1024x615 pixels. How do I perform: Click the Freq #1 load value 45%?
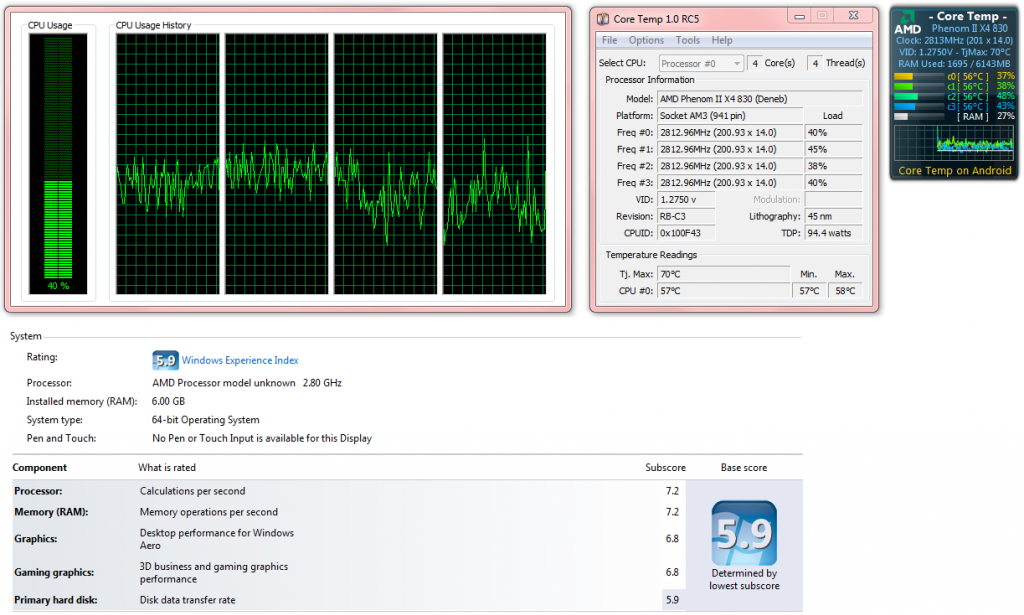(x=833, y=150)
